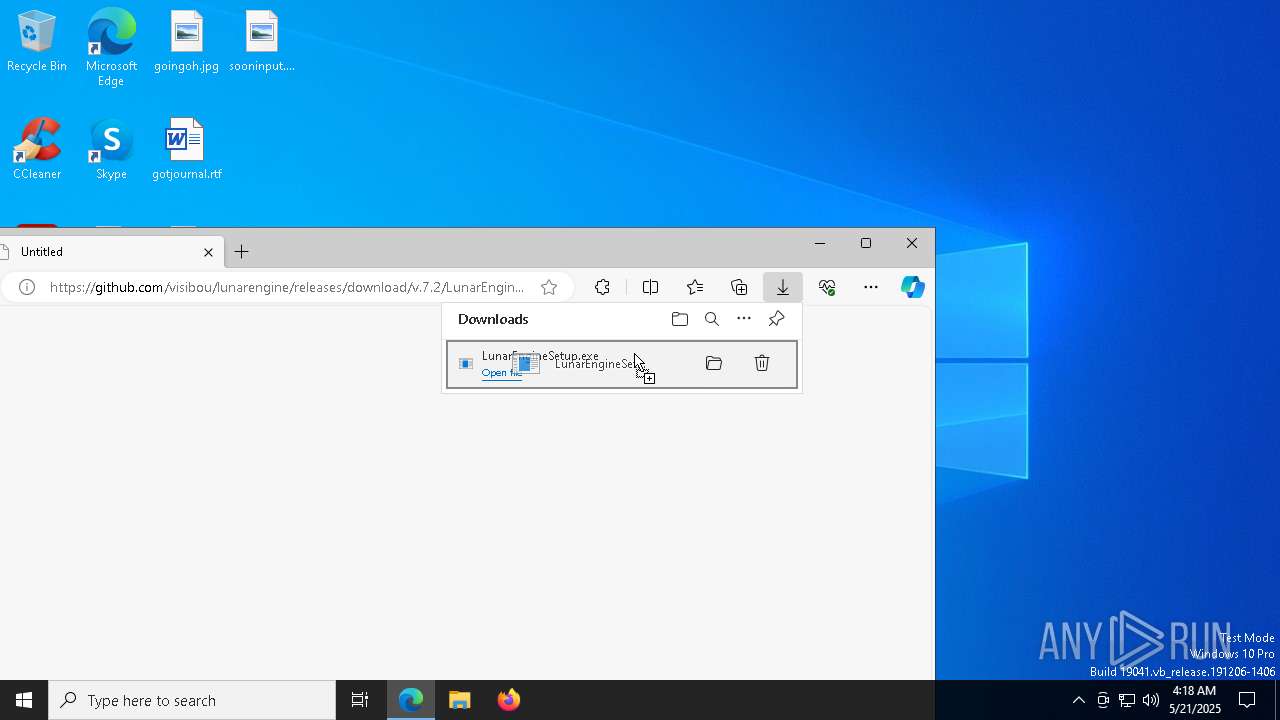This screenshot has width=1280, height=720.
Task: View site information icon in address bar
Action: (27, 287)
